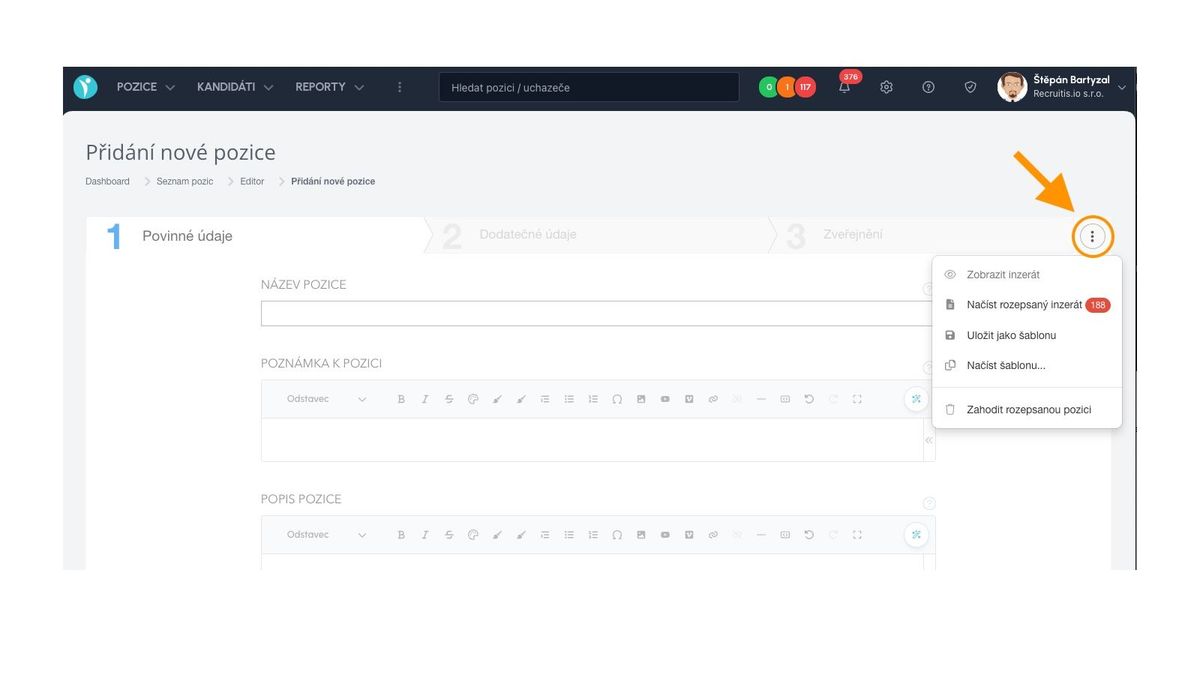The image size is (1200, 675).
Task: Click the Recruitis logo in top-left corner
Action: pyautogui.click(x=86, y=87)
